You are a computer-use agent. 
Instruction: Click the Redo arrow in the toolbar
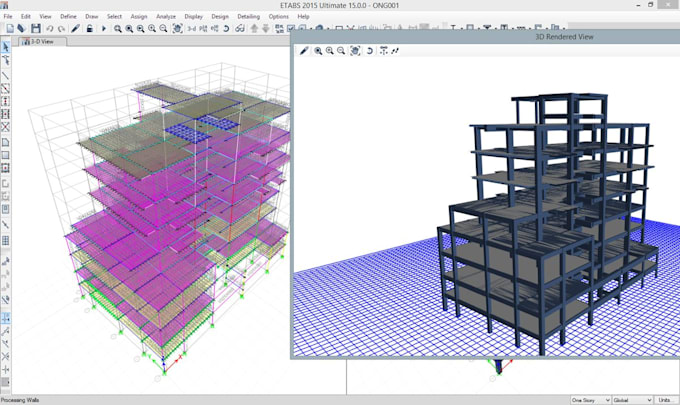tap(61, 28)
